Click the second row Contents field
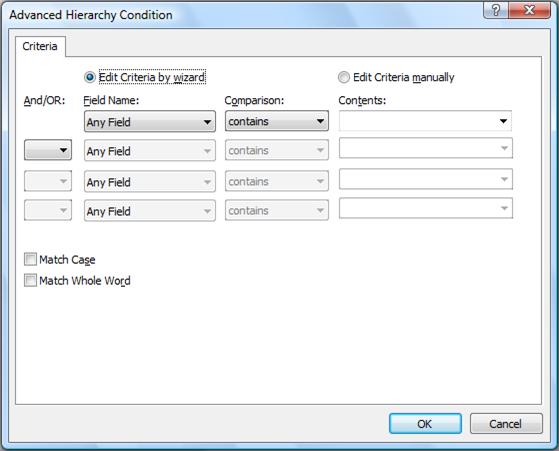Image resolution: width=559 pixels, height=451 pixels. click(426, 148)
